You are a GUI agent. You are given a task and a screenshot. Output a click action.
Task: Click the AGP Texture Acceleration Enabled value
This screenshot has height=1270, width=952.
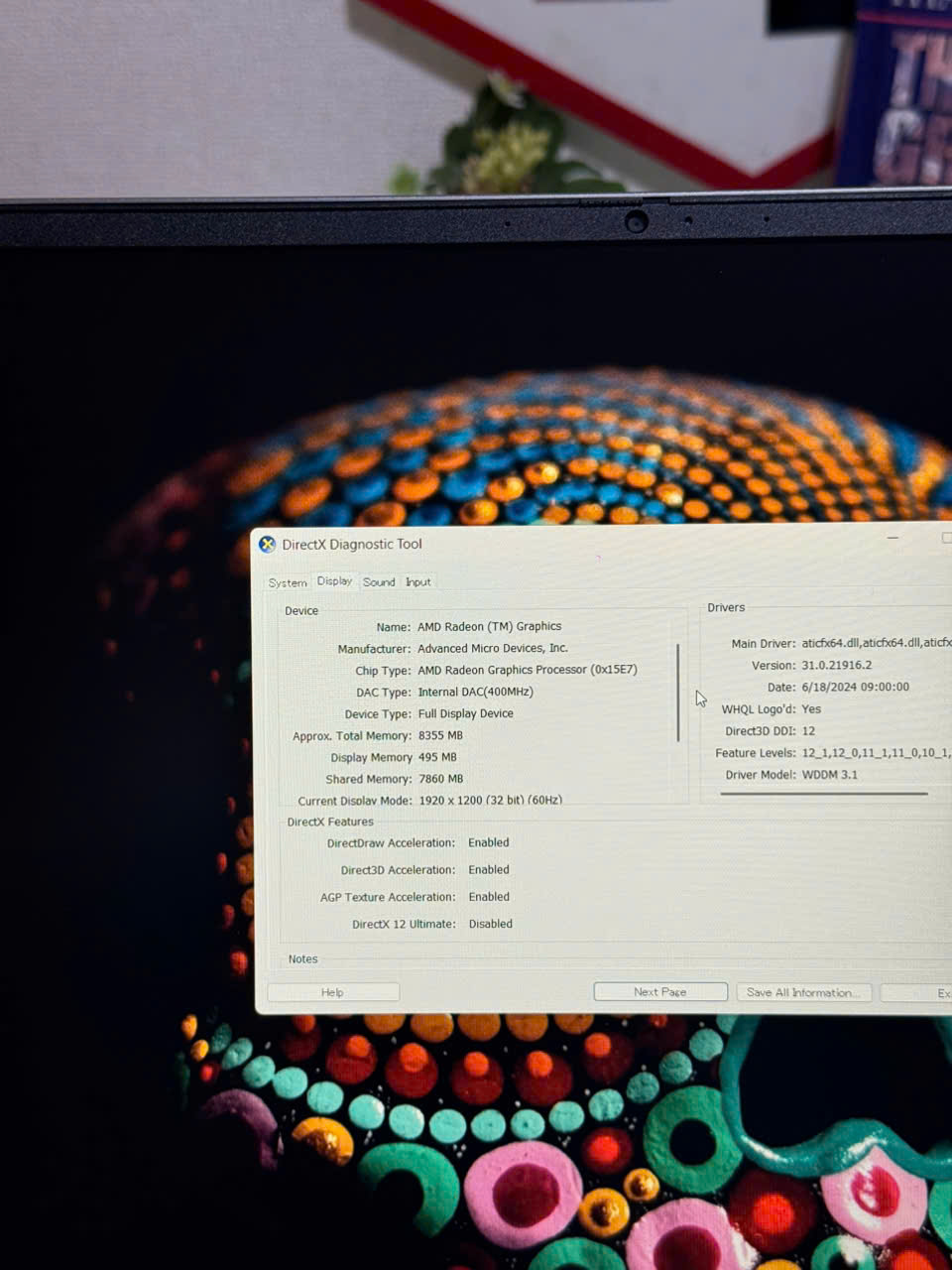[x=489, y=896]
